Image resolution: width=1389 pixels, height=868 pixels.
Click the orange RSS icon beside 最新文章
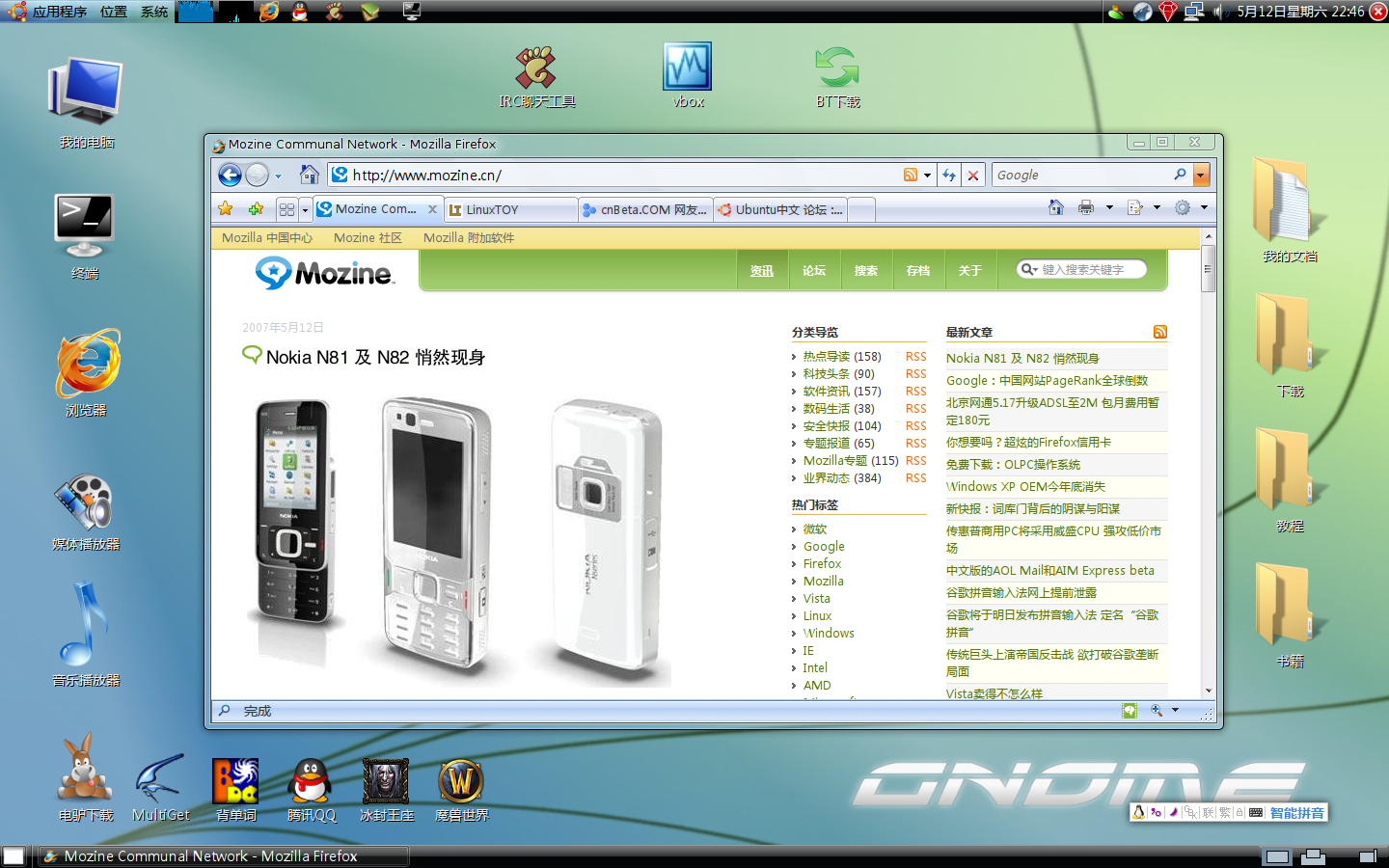(1159, 332)
